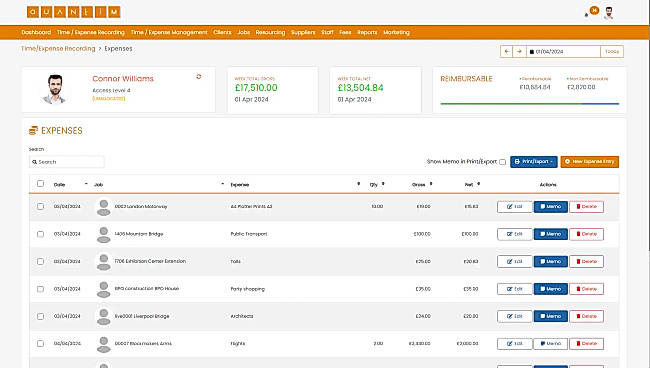650x368 pixels.
Task: Click avatar icon for Mountain Bridge job
Action: coord(103,234)
